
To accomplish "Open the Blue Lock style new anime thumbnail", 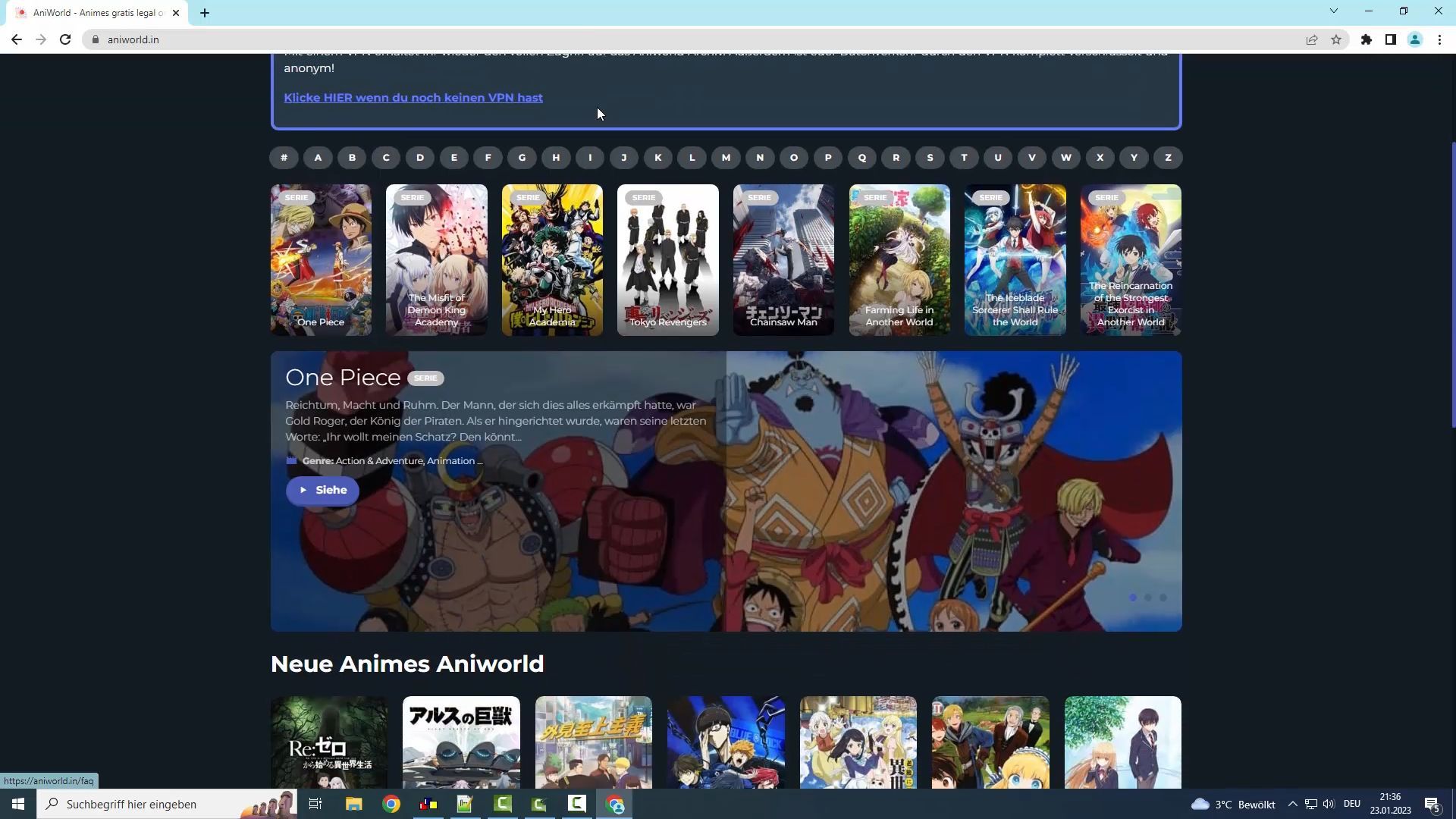I will [x=726, y=742].
